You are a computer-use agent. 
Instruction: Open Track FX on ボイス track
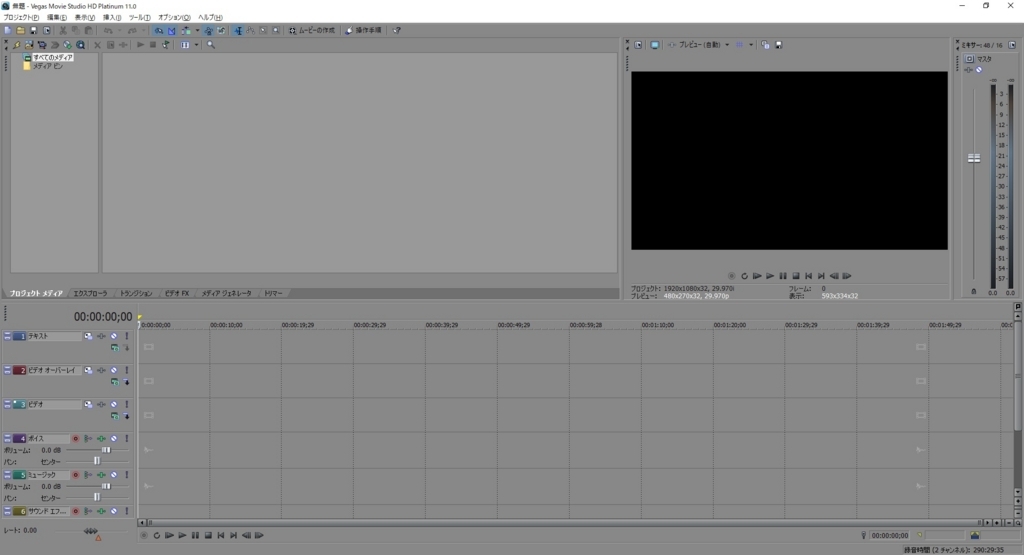tap(101, 439)
